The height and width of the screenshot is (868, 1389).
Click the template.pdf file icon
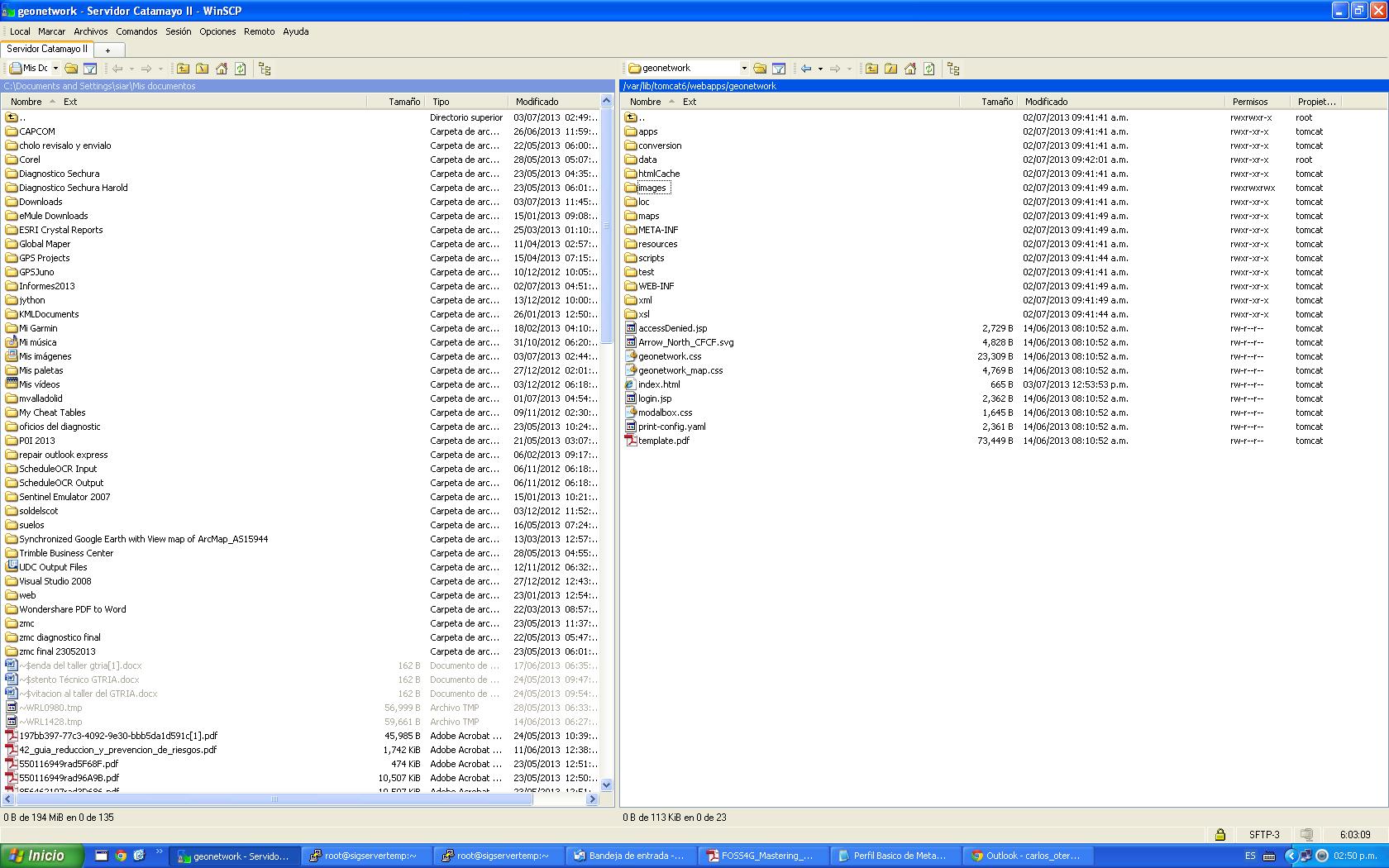(x=631, y=441)
